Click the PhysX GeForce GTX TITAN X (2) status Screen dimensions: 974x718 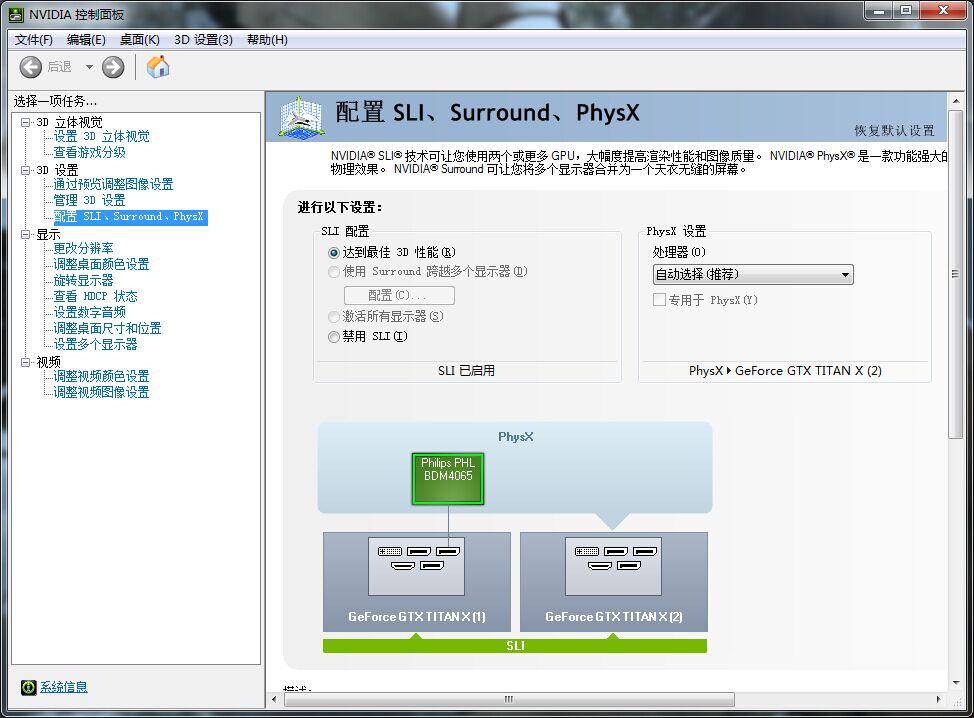(x=785, y=371)
